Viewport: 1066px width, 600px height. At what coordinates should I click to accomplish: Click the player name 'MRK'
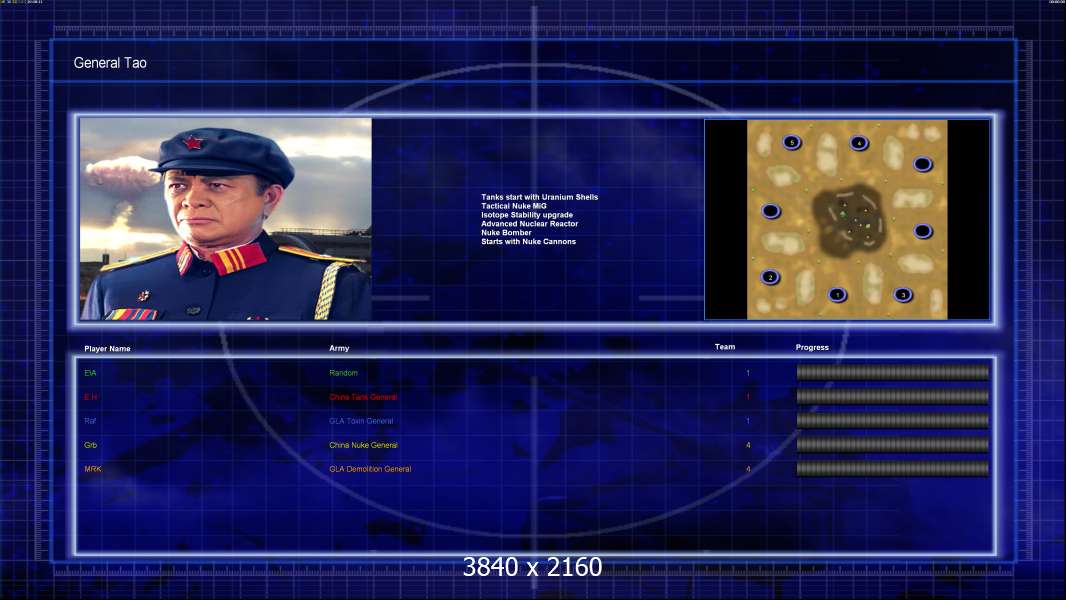pos(92,469)
